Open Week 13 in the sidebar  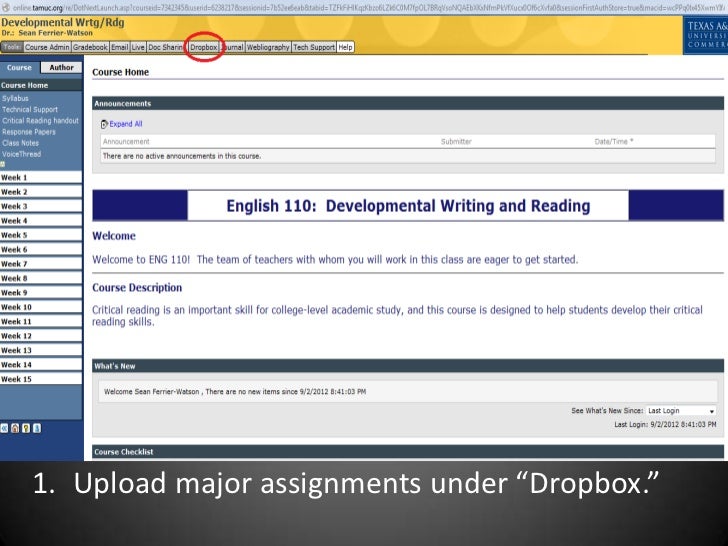[x=41, y=350]
